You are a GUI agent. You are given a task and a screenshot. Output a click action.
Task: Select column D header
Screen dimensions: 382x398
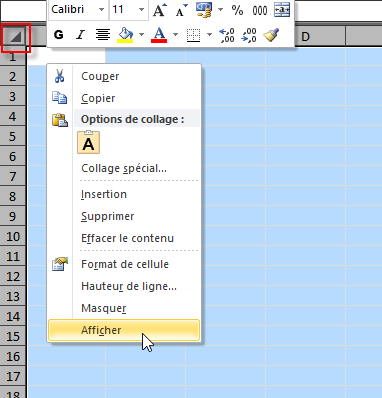click(305, 37)
